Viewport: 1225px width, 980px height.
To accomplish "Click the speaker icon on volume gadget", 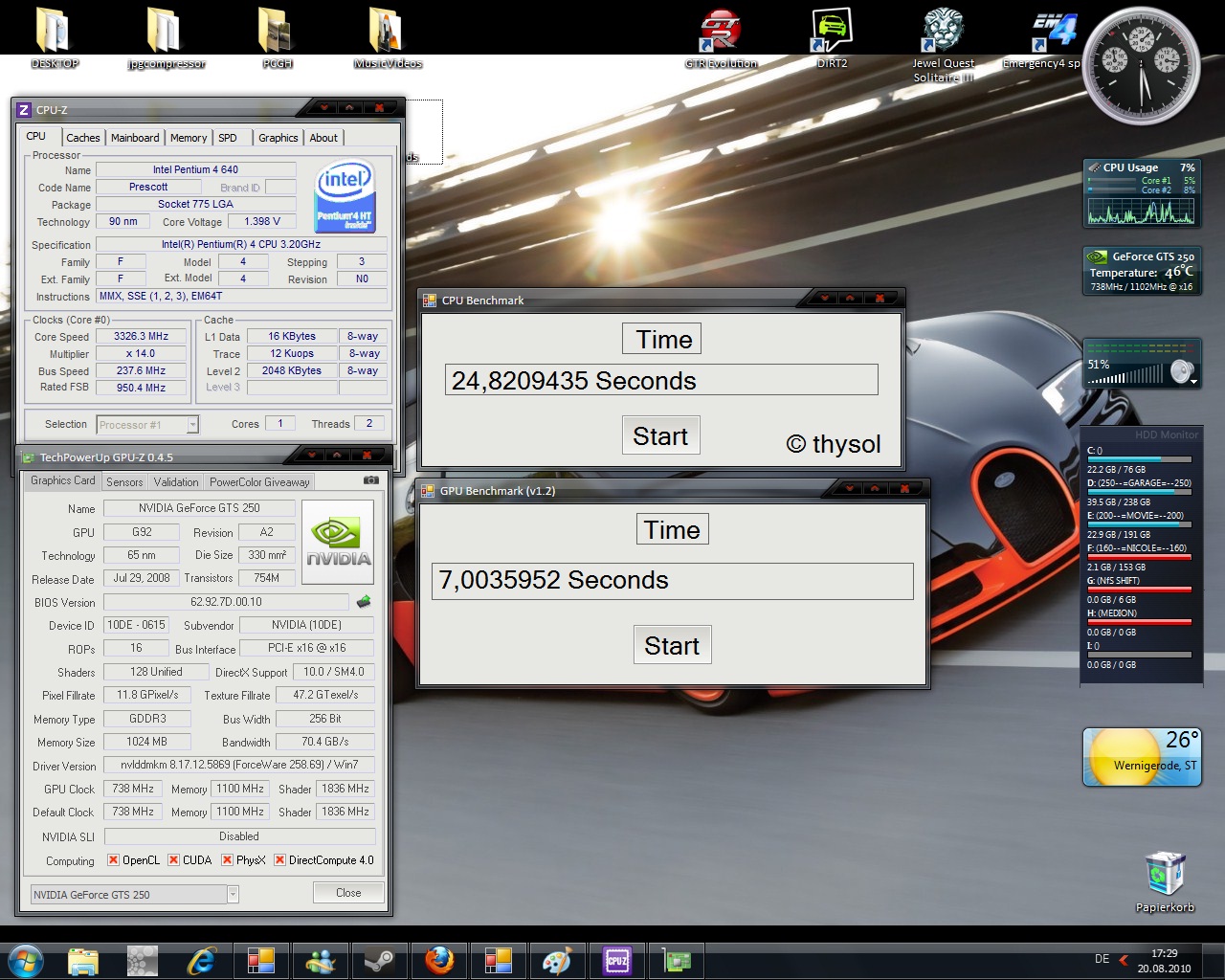I will pyautogui.click(x=1183, y=371).
